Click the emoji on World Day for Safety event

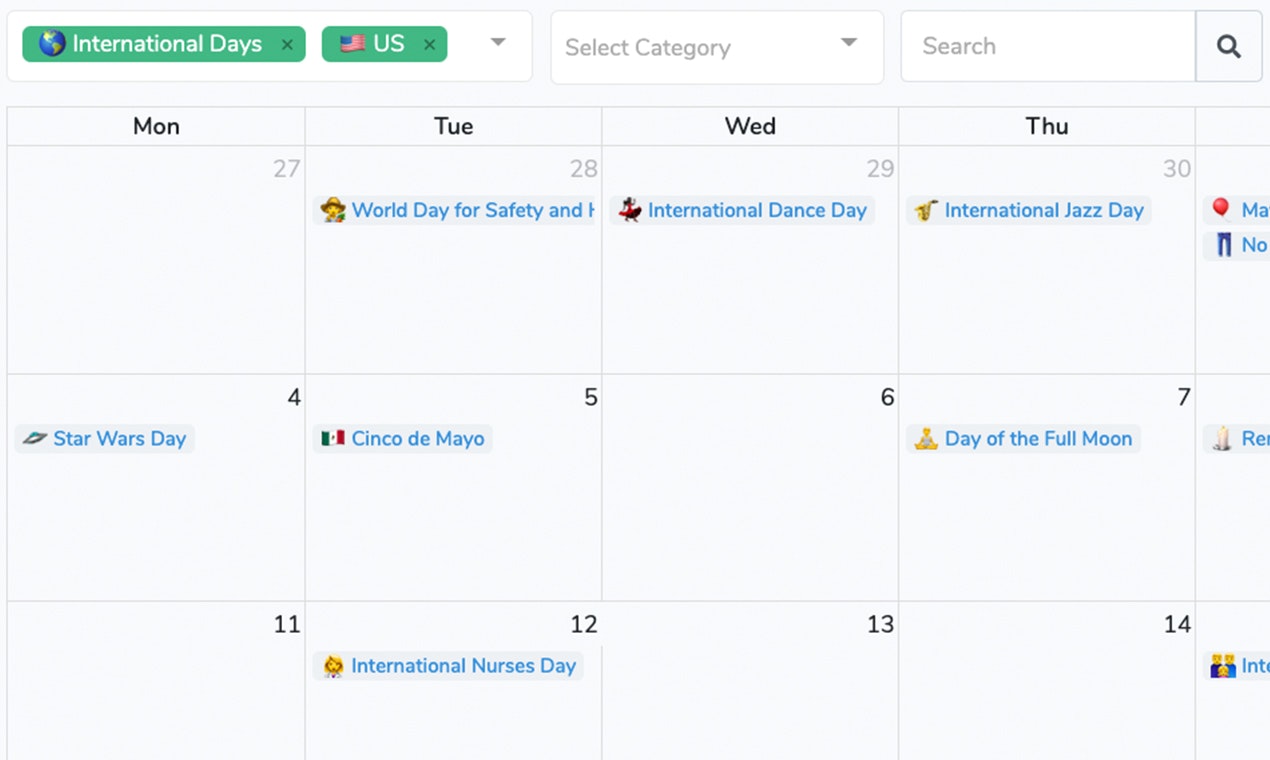coord(332,210)
